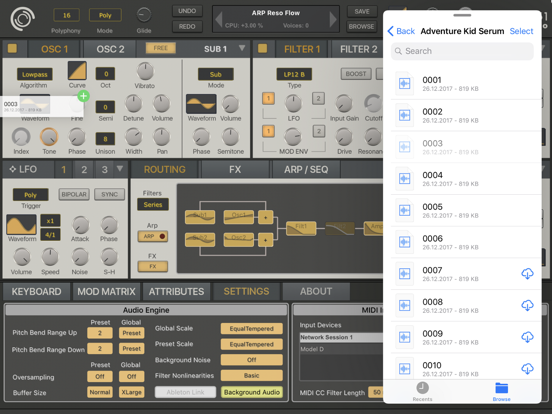Image resolution: width=552 pixels, height=414 pixels.
Task: Select previous preset with left arrow
Action: coord(219,19)
